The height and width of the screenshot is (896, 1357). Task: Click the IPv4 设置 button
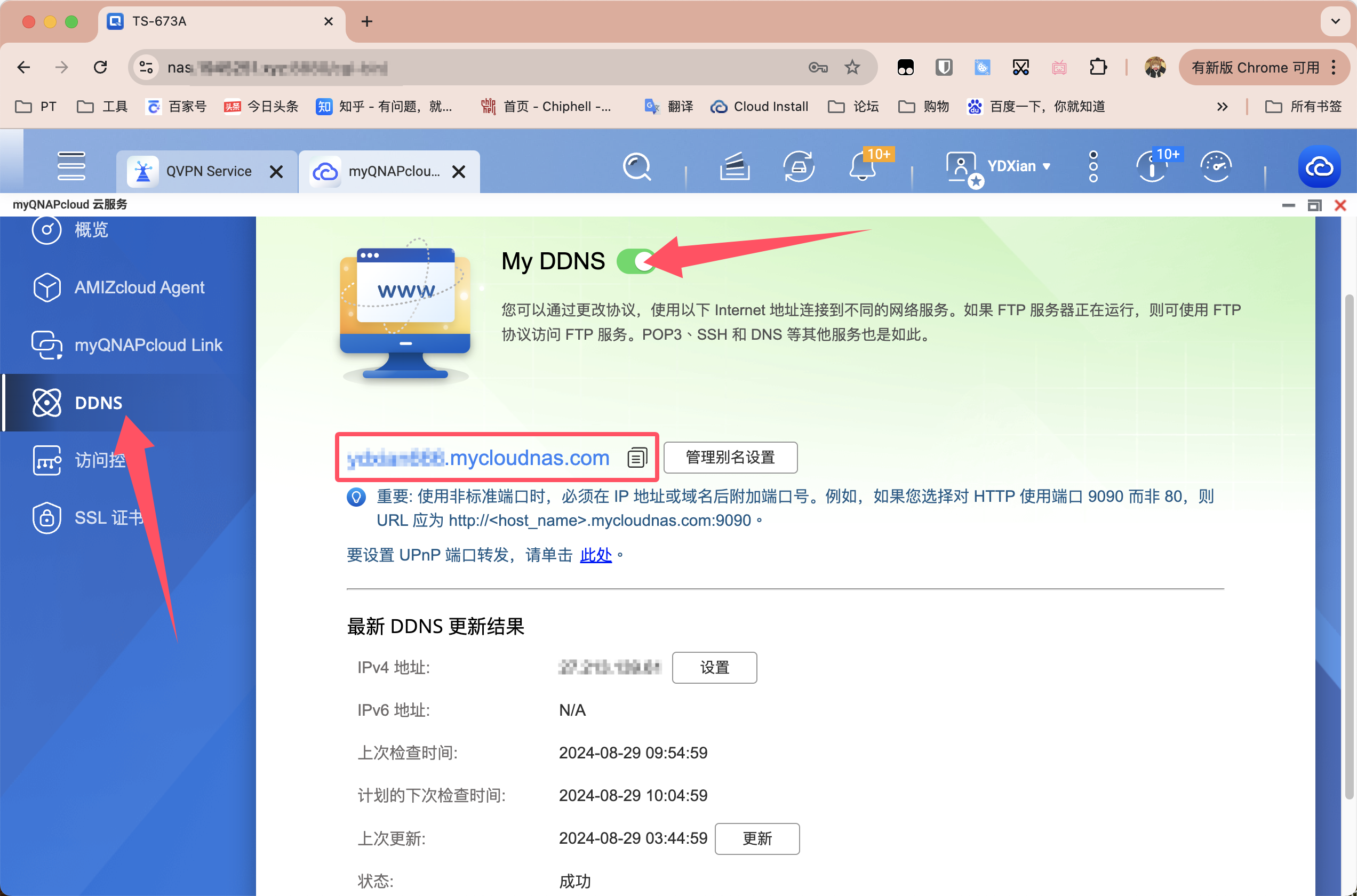tap(714, 667)
